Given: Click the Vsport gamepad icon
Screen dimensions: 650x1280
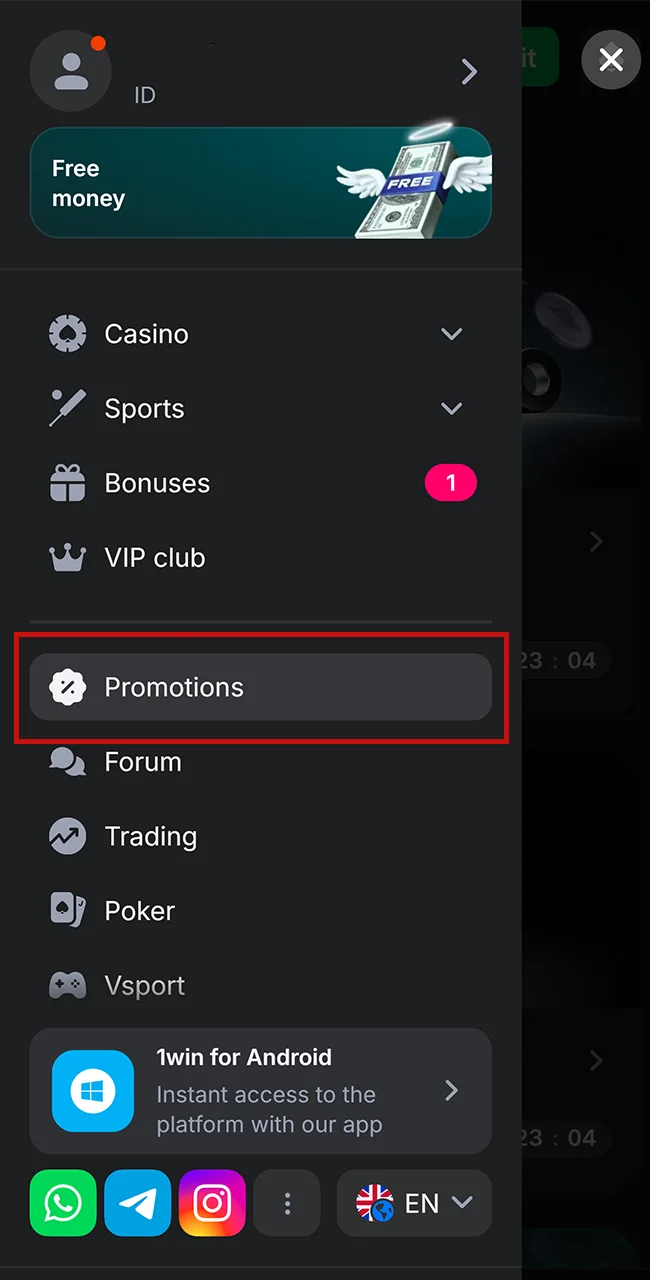Looking at the screenshot, I should pos(67,985).
